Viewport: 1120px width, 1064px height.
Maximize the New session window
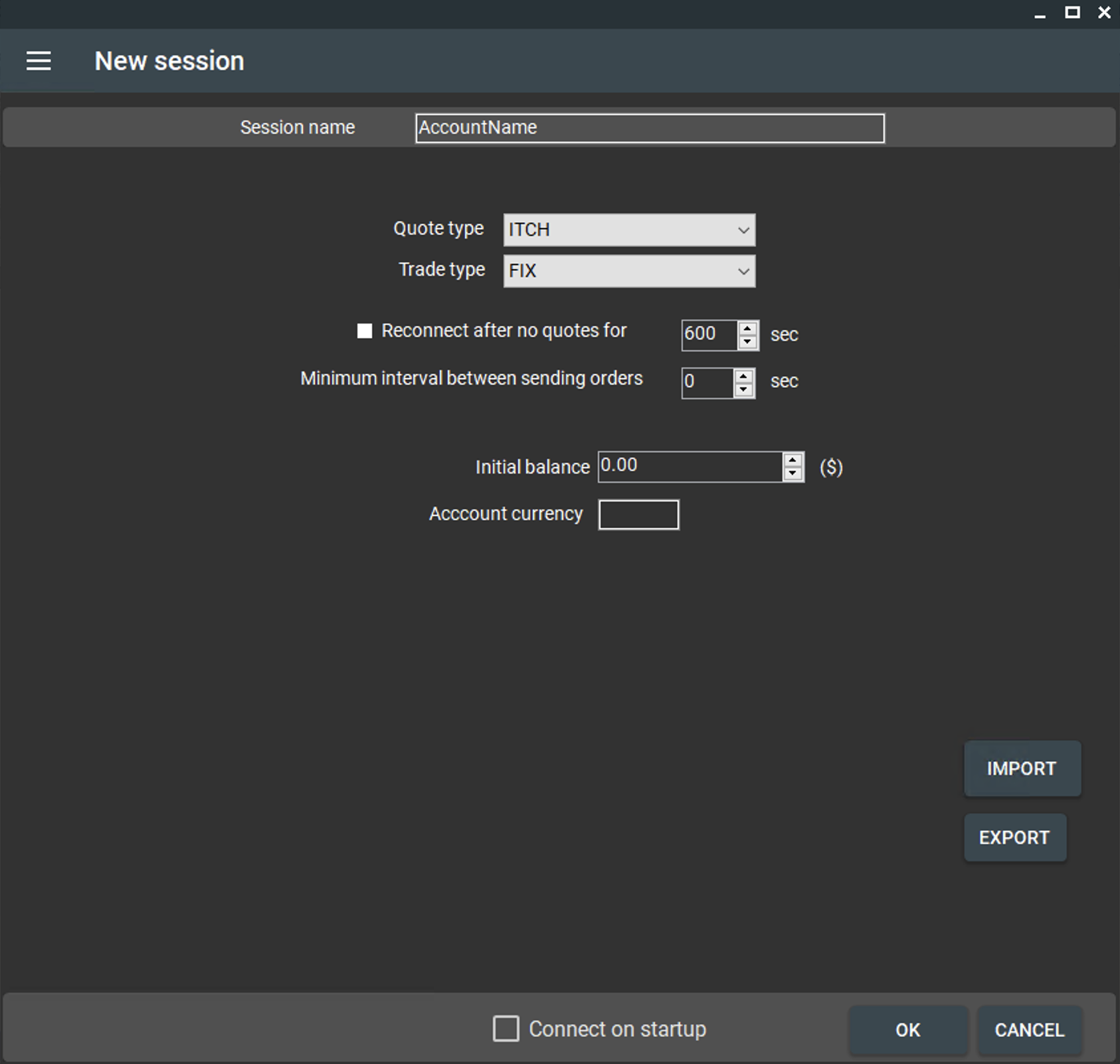coord(1072,13)
